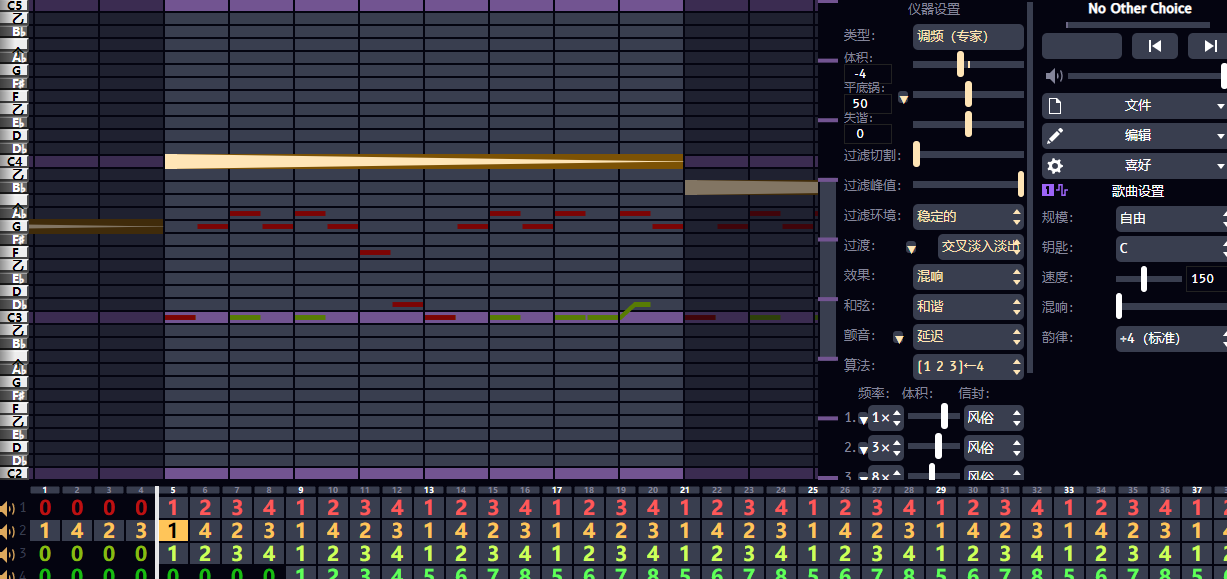Screen dimensions: 1227x579
Task: Open the 类型 instrument type selector
Action: click(x=968, y=37)
